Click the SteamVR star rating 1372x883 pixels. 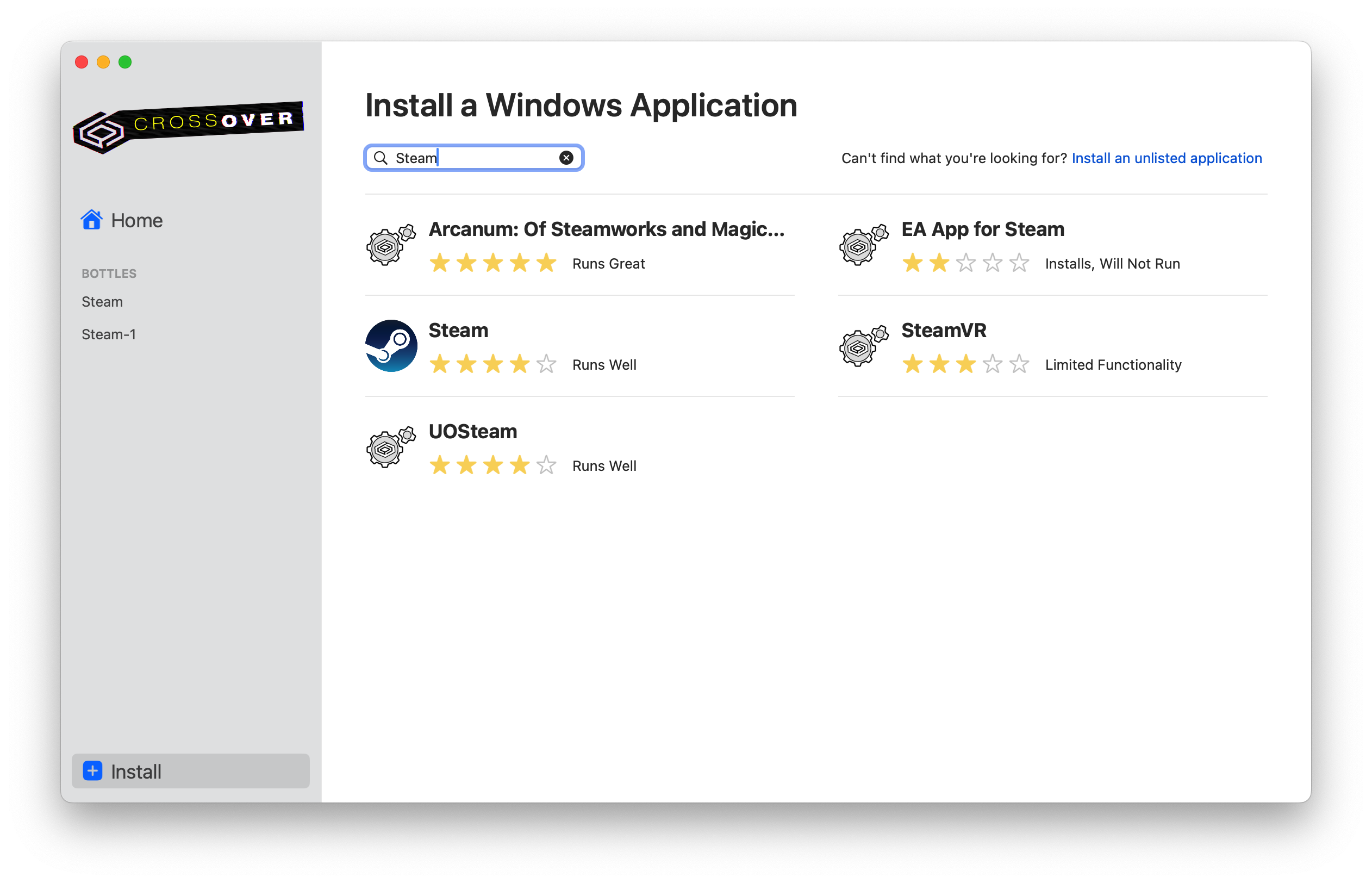click(x=966, y=365)
